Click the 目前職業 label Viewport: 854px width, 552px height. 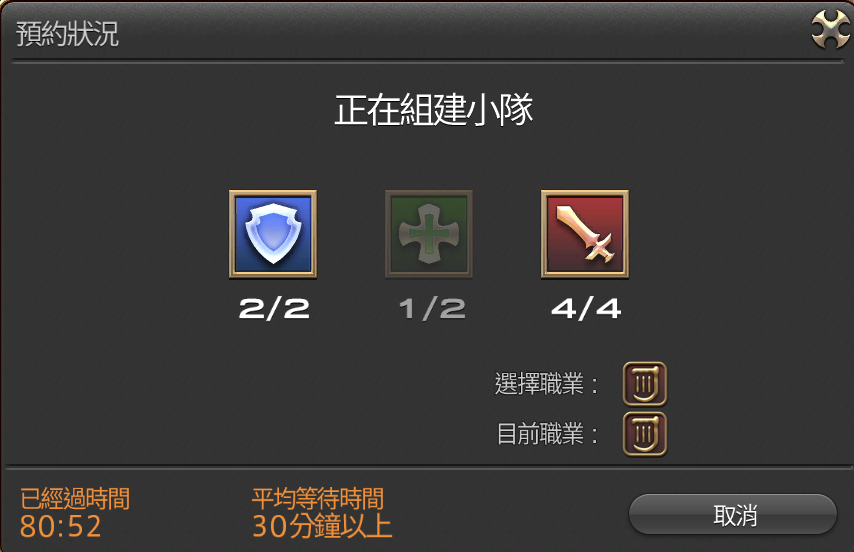547,434
